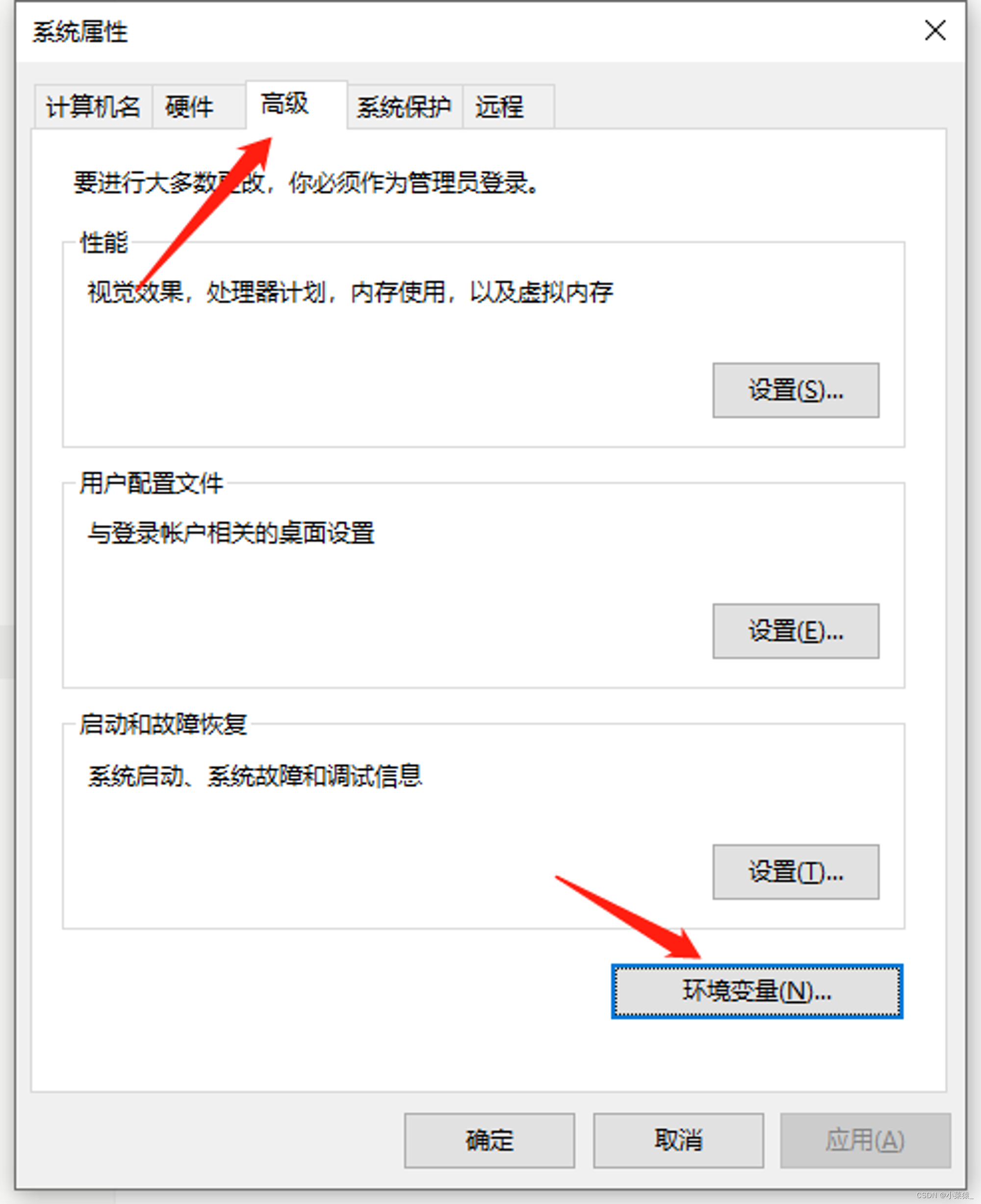Click the 应用(A) button
The height and width of the screenshot is (1204, 981).
[865, 1140]
